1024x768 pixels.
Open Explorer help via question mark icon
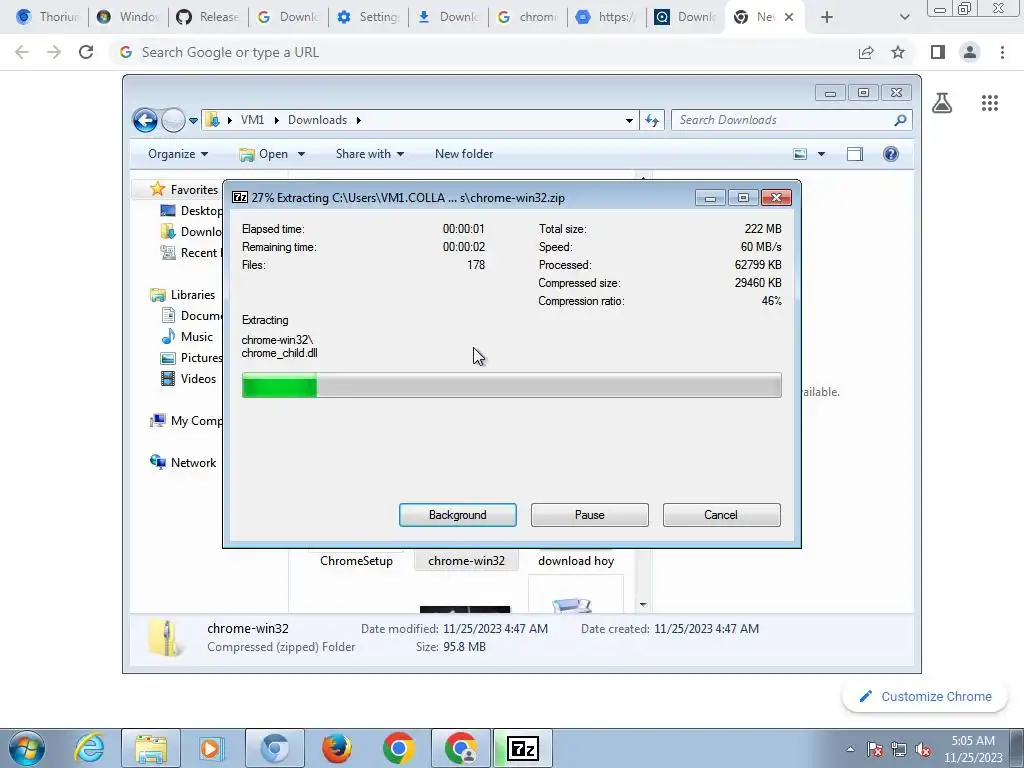tap(891, 154)
